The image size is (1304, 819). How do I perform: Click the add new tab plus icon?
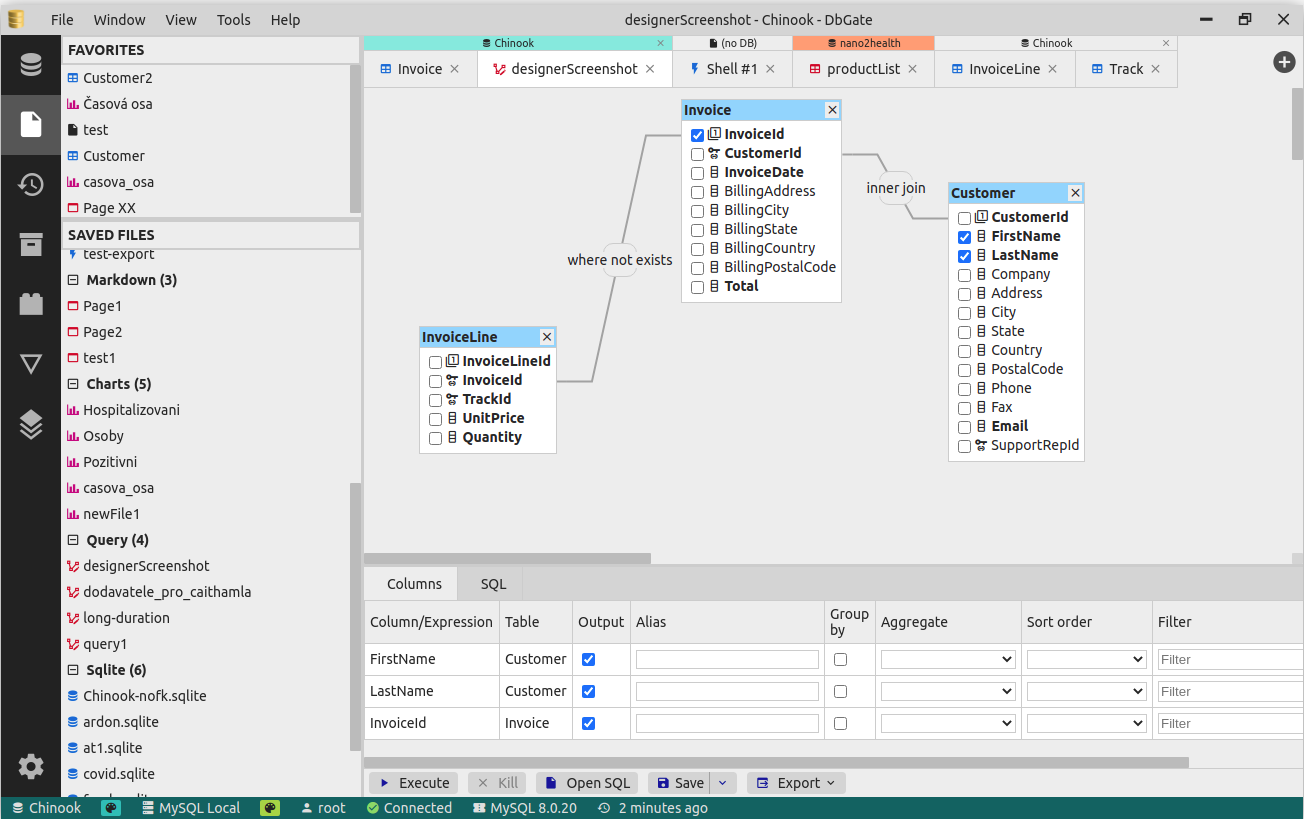click(1284, 62)
